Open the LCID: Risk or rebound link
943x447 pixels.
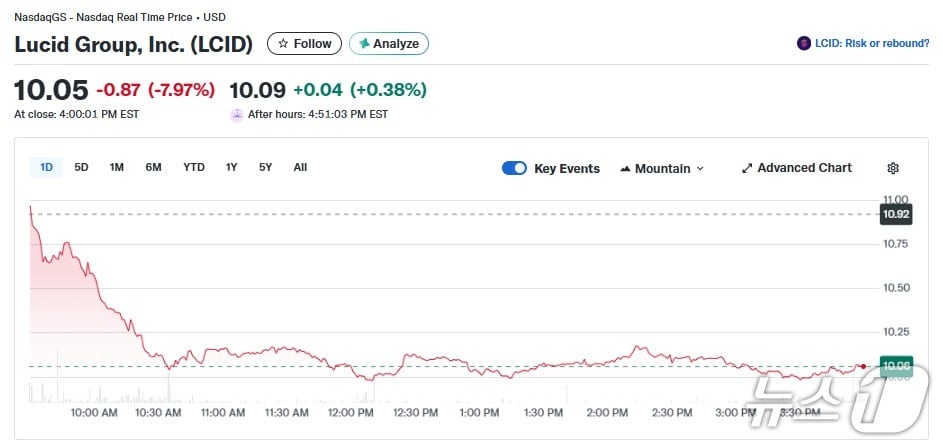[x=873, y=43]
